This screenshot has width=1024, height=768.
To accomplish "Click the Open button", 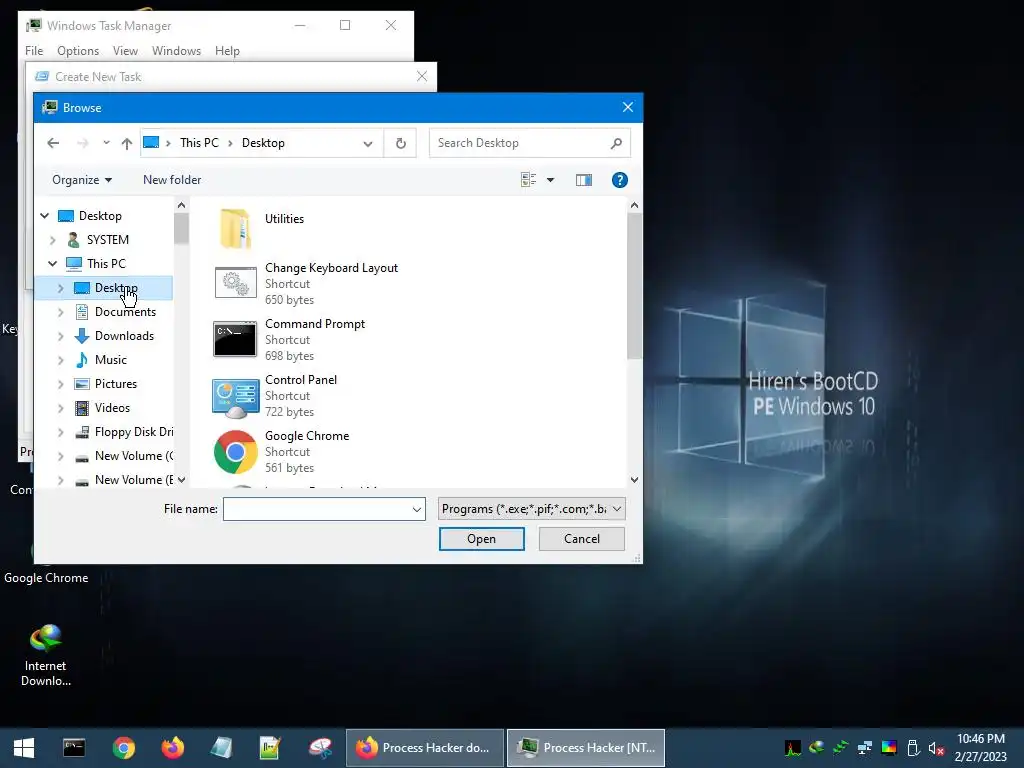I will 481,539.
